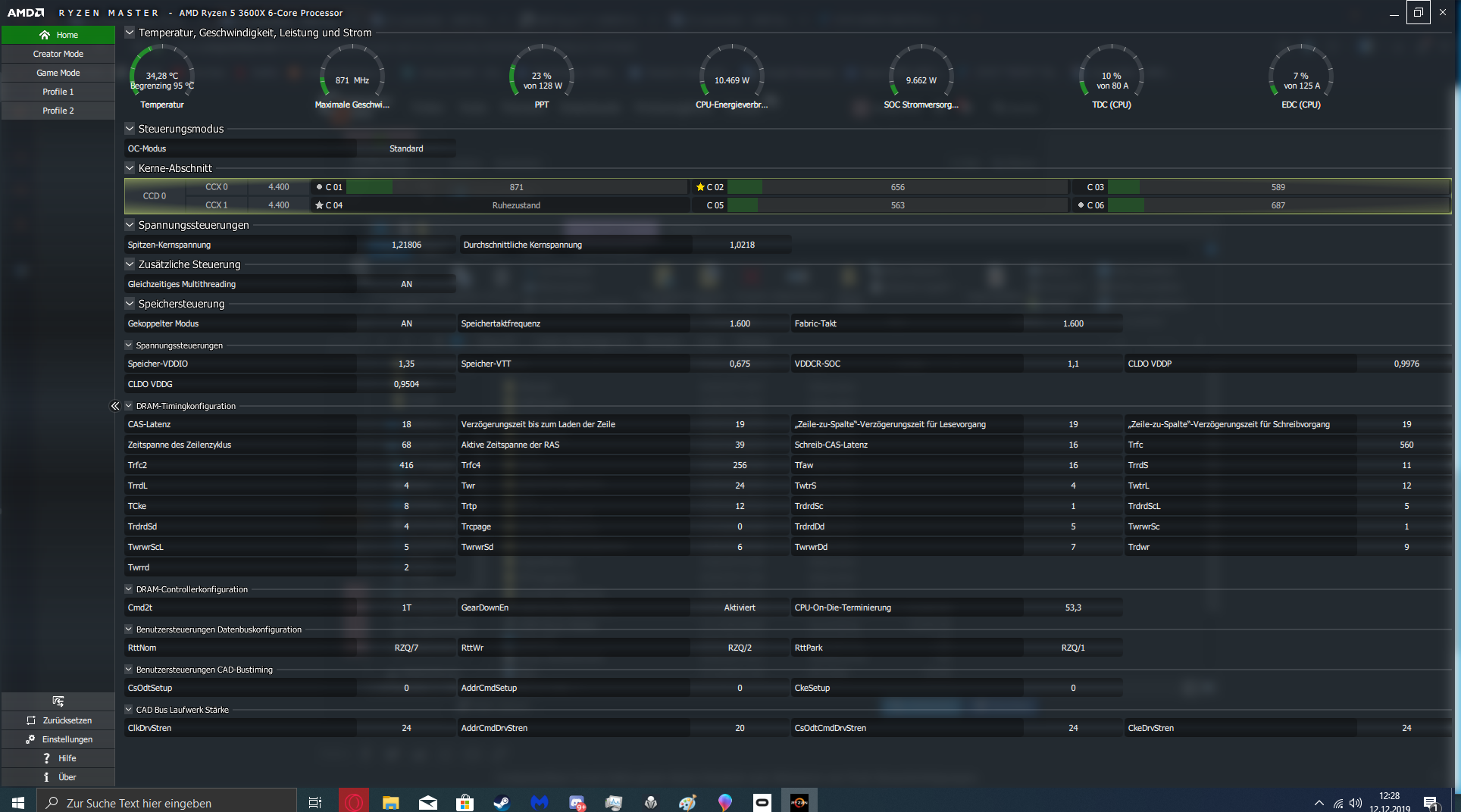Viewport: 1461px width, 812px height.
Task: Open the volume control in system tray
Action: click(1356, 803)
